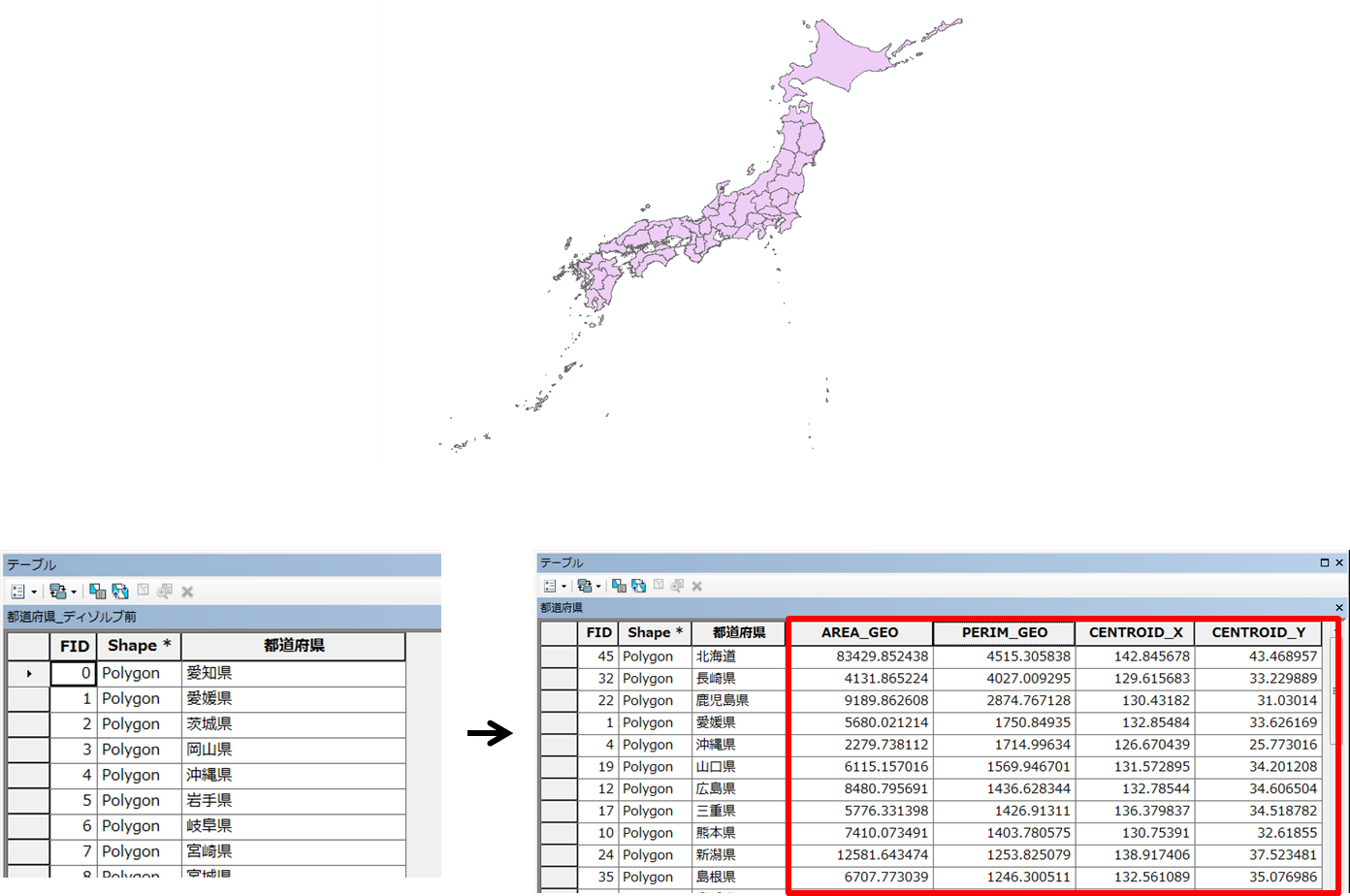Image resolution: width=1350 pixels, height=896 pixels.
Task: Click the AREA_GEO value 83429.852438 cell
Action: pos(859,656)
